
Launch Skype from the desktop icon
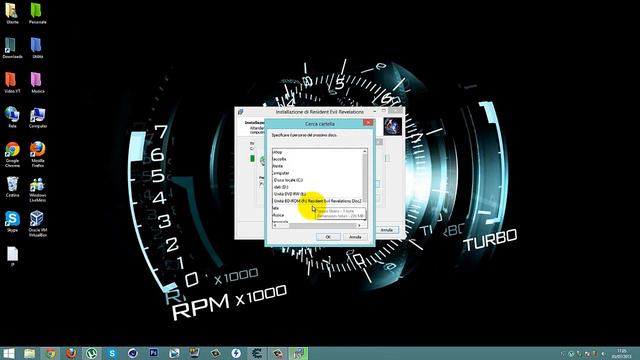click(x=12, y=222)
